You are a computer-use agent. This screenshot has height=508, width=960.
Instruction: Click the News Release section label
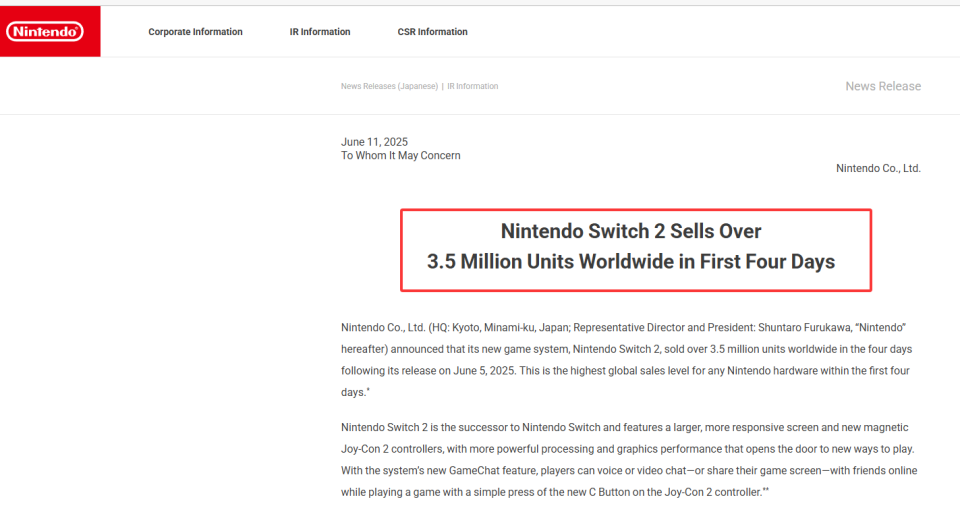click(883, 86)
